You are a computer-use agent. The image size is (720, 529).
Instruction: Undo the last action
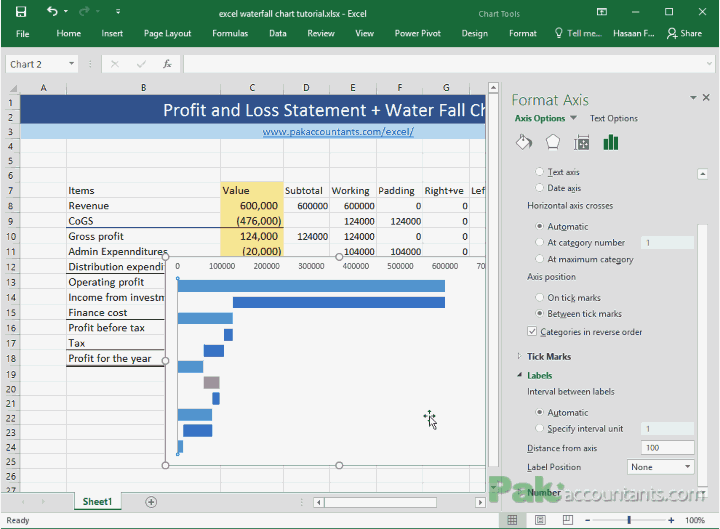[x=52, y=11]
